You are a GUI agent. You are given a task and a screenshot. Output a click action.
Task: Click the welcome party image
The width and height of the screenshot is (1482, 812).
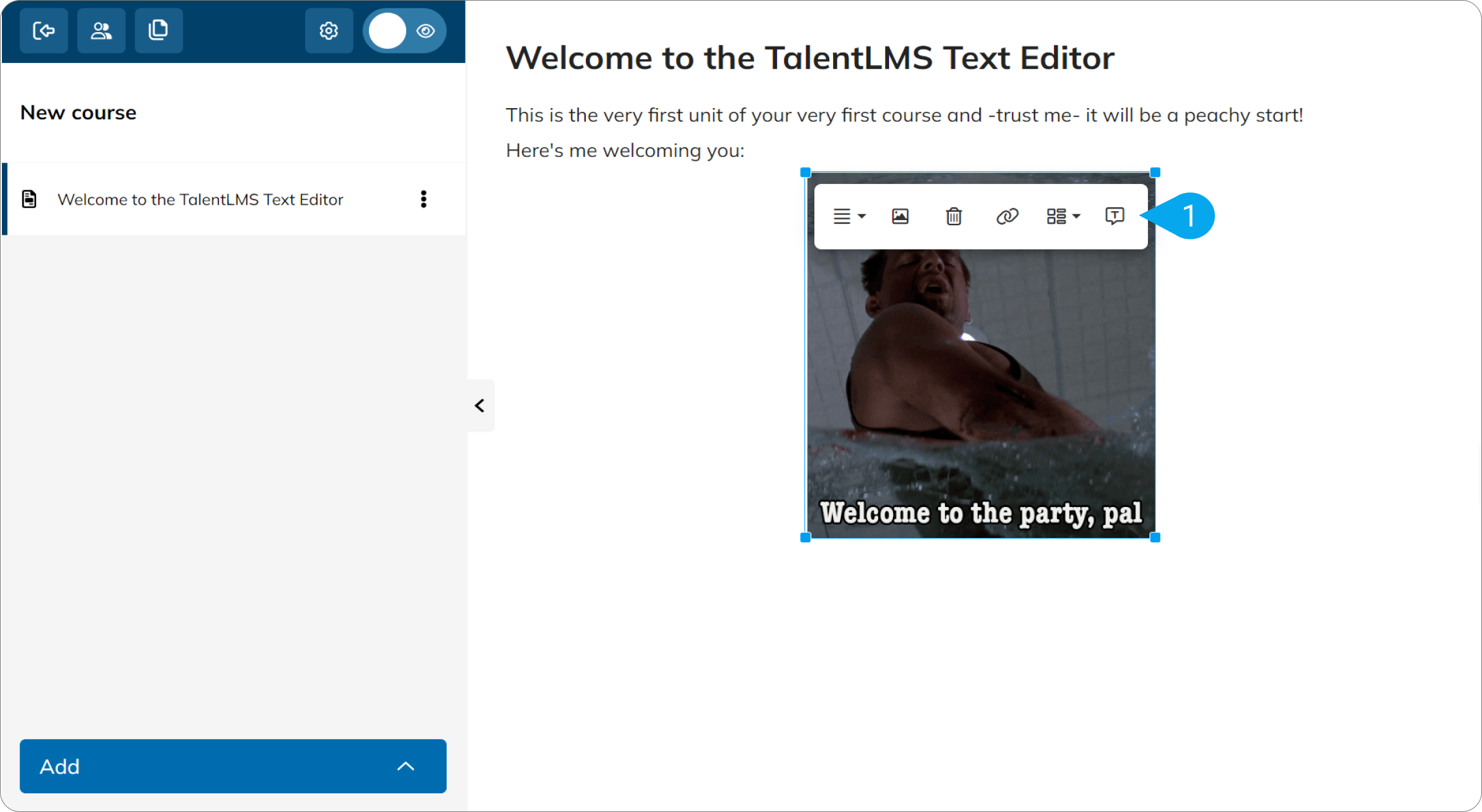(x=980, y=392)
